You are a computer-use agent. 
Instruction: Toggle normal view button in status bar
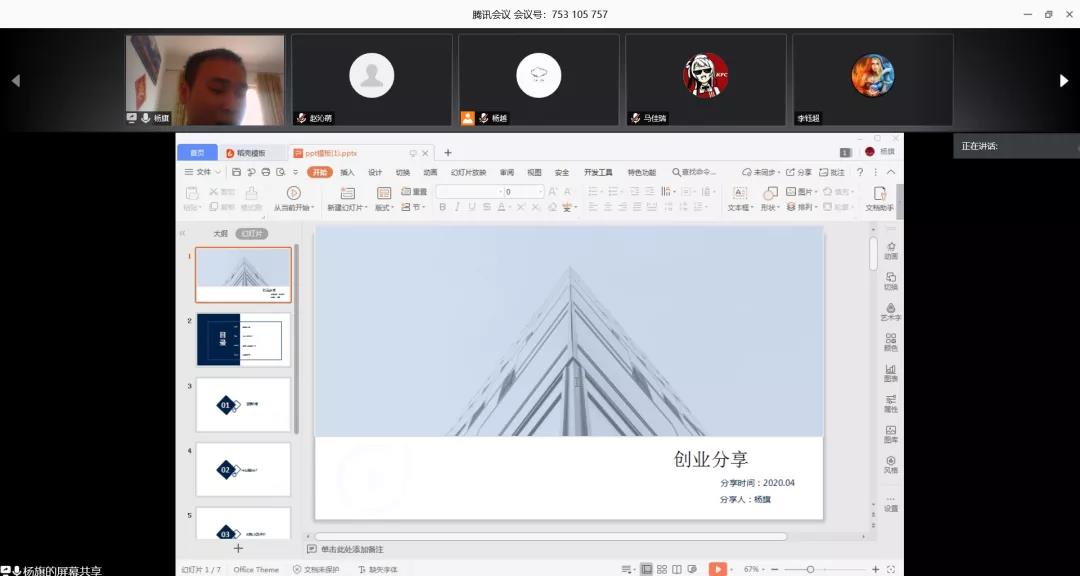coord(646,569)
